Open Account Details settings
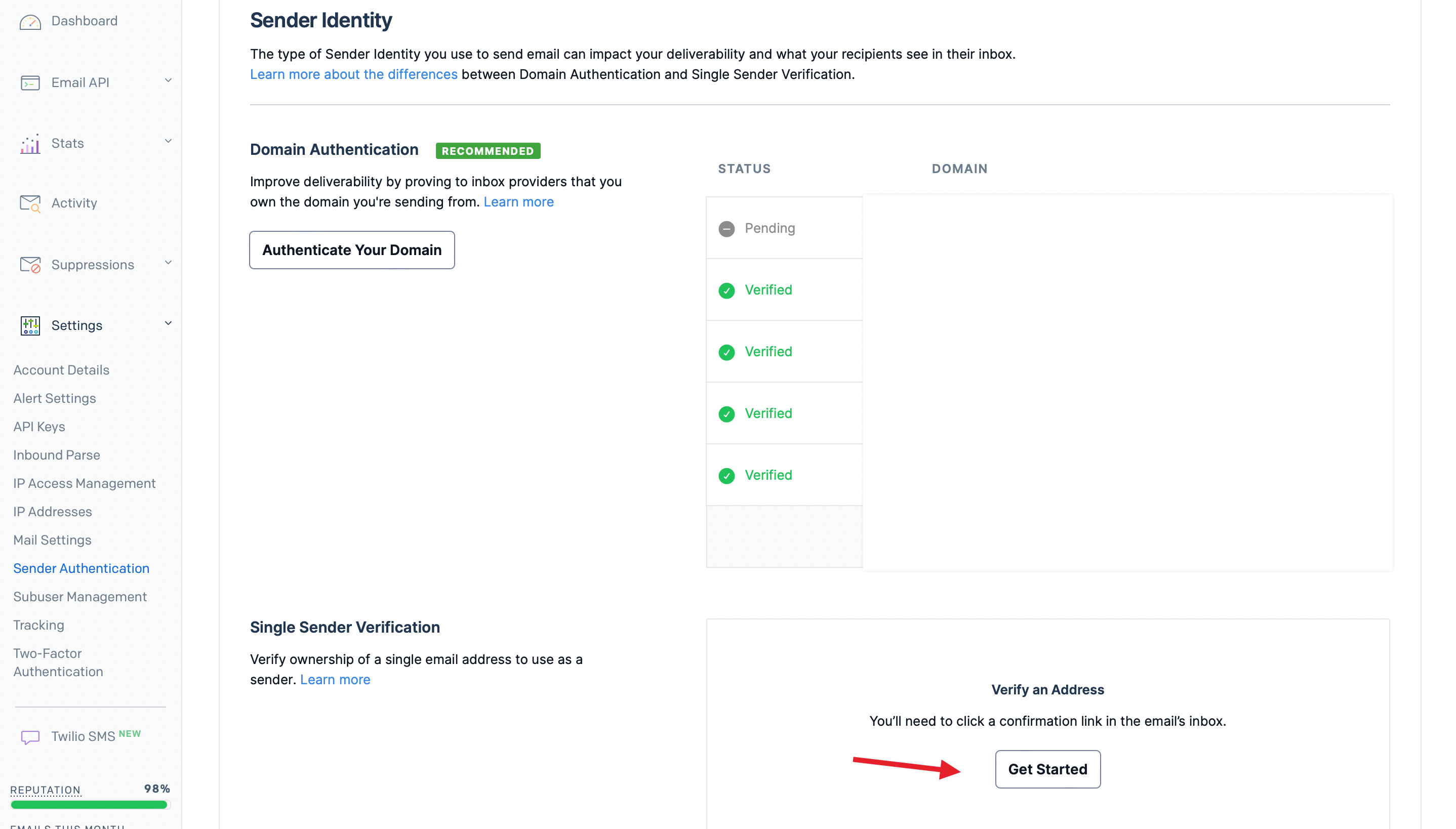This screenshot has width=1456, height=829. coord(61,370)
